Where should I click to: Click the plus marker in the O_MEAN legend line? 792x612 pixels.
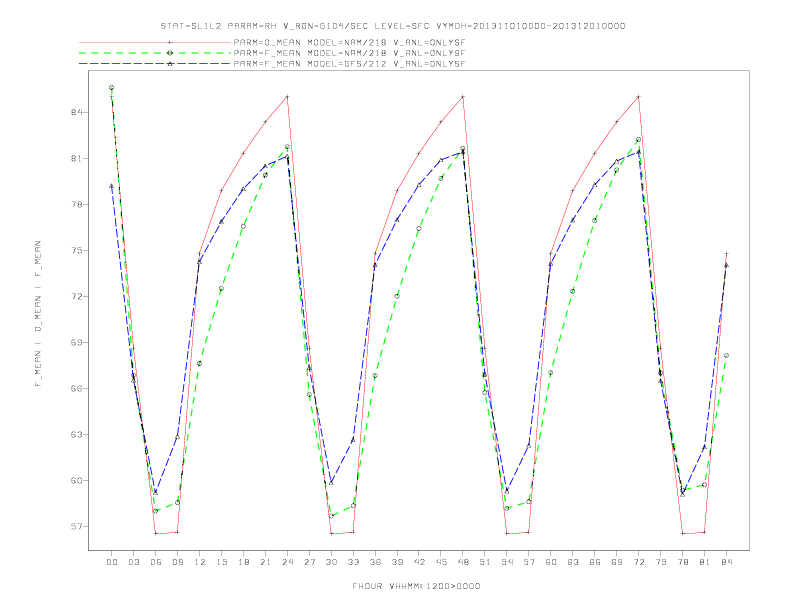click(x=170, y=42)
